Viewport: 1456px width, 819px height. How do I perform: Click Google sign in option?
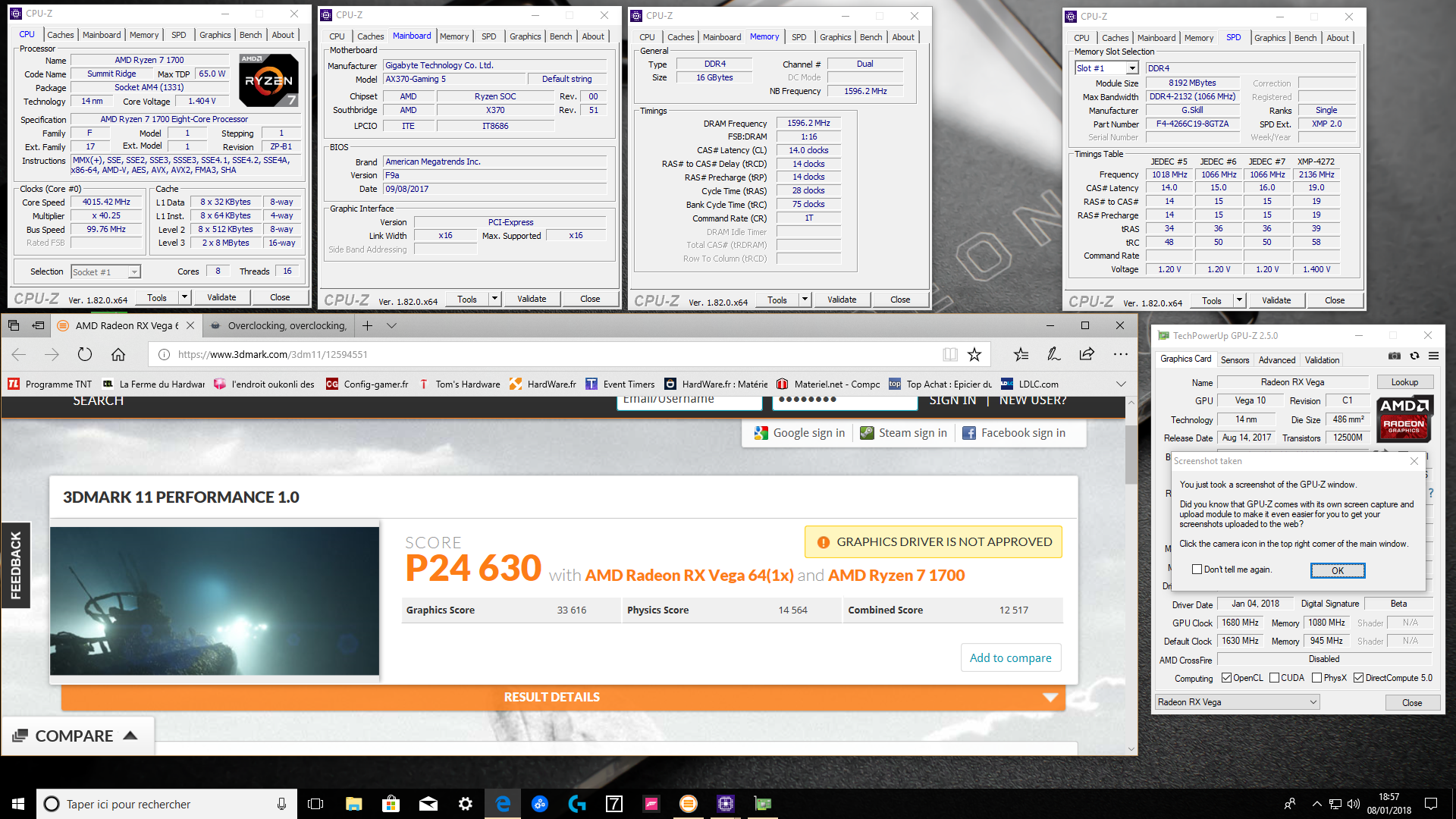pyautogui.click(x=799, y=432)
